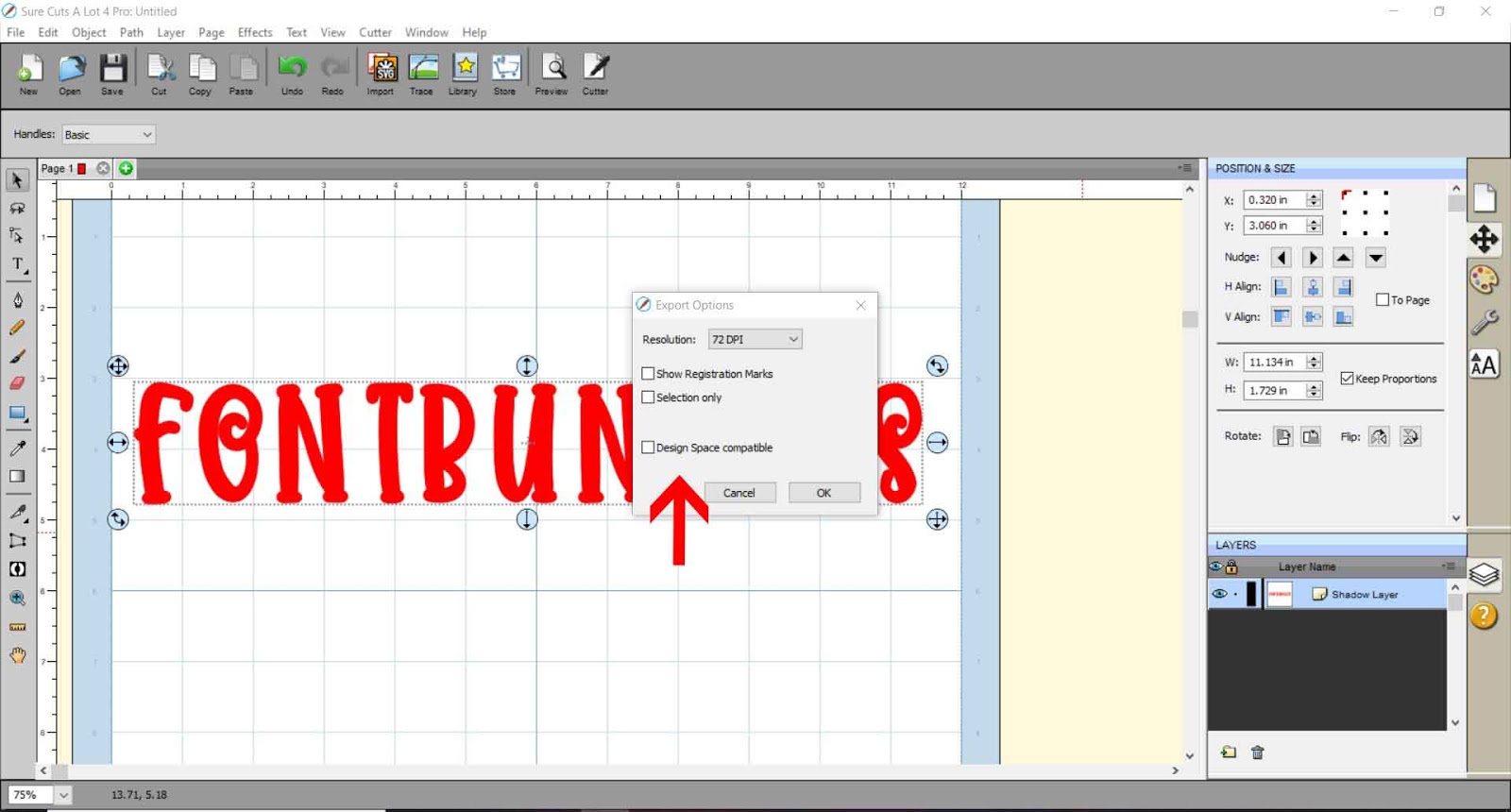This screenshot has height=812, width=1511.
Task: Save the project with Save icon
Action: click(112, 74)
